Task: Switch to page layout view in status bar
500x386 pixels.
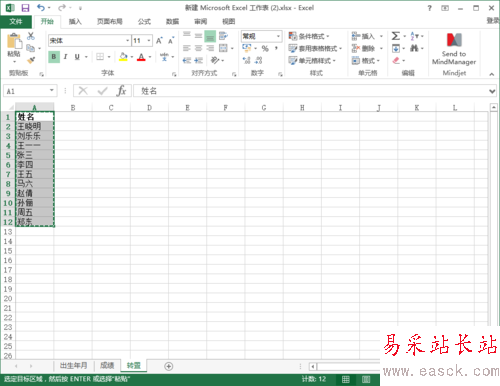Action: [x=366, y=379]
